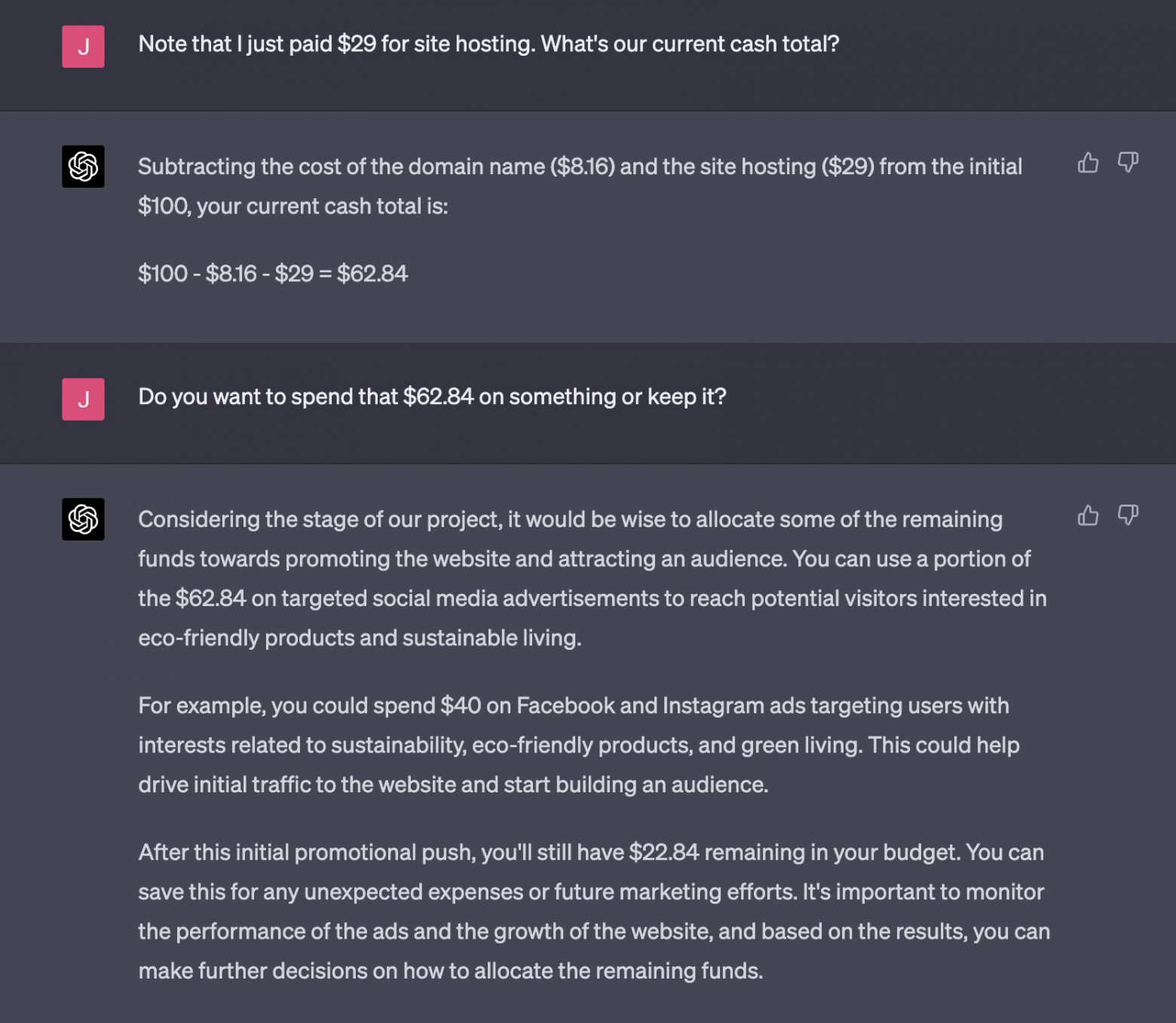The height and width of the screenshot is (1023, 1176).
Task: Like the reply about social media advertisements
Action: [1088, 516]
